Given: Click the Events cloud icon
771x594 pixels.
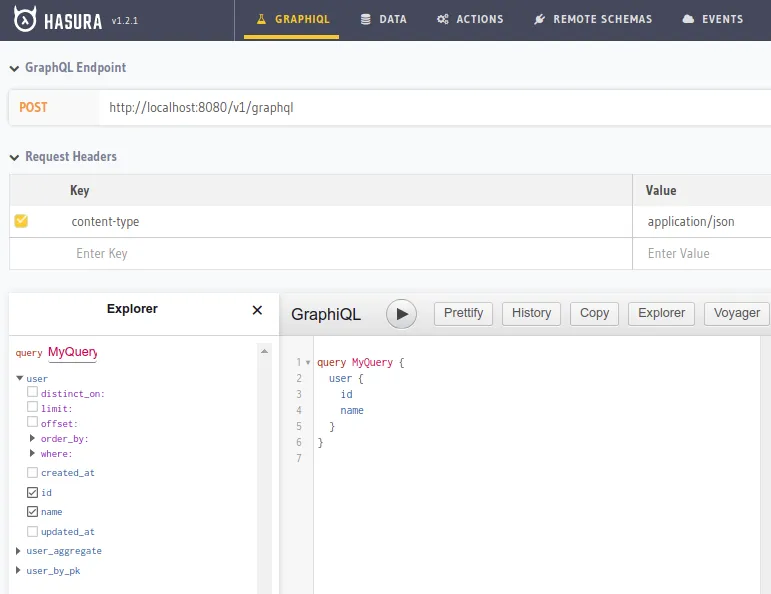Looking at the screenshot, I should coord(688,19).
